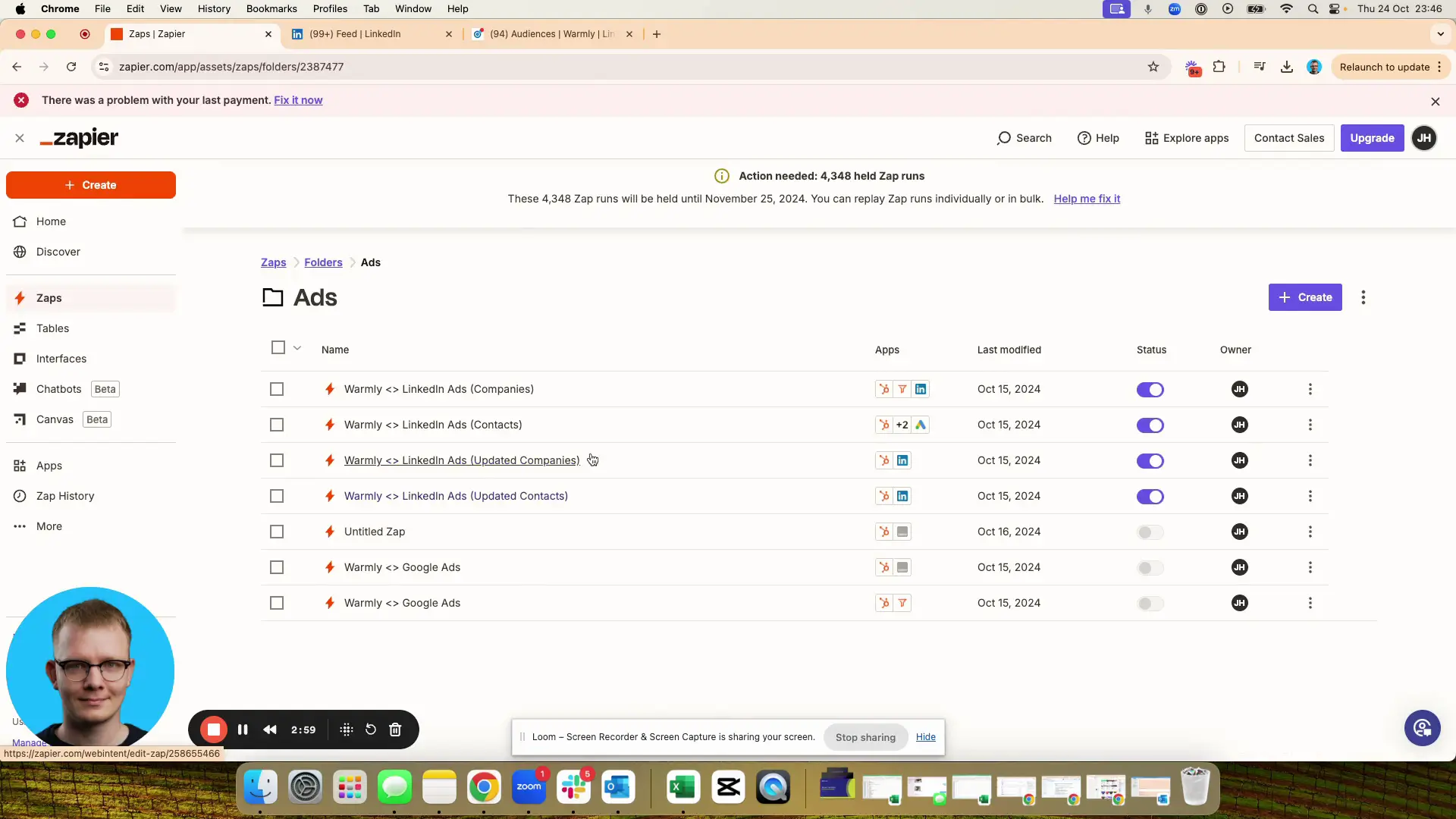Screen dimensions: 1456x819
Task: Open Chrome extensions puzzle icon
Action: [1219, 67]
